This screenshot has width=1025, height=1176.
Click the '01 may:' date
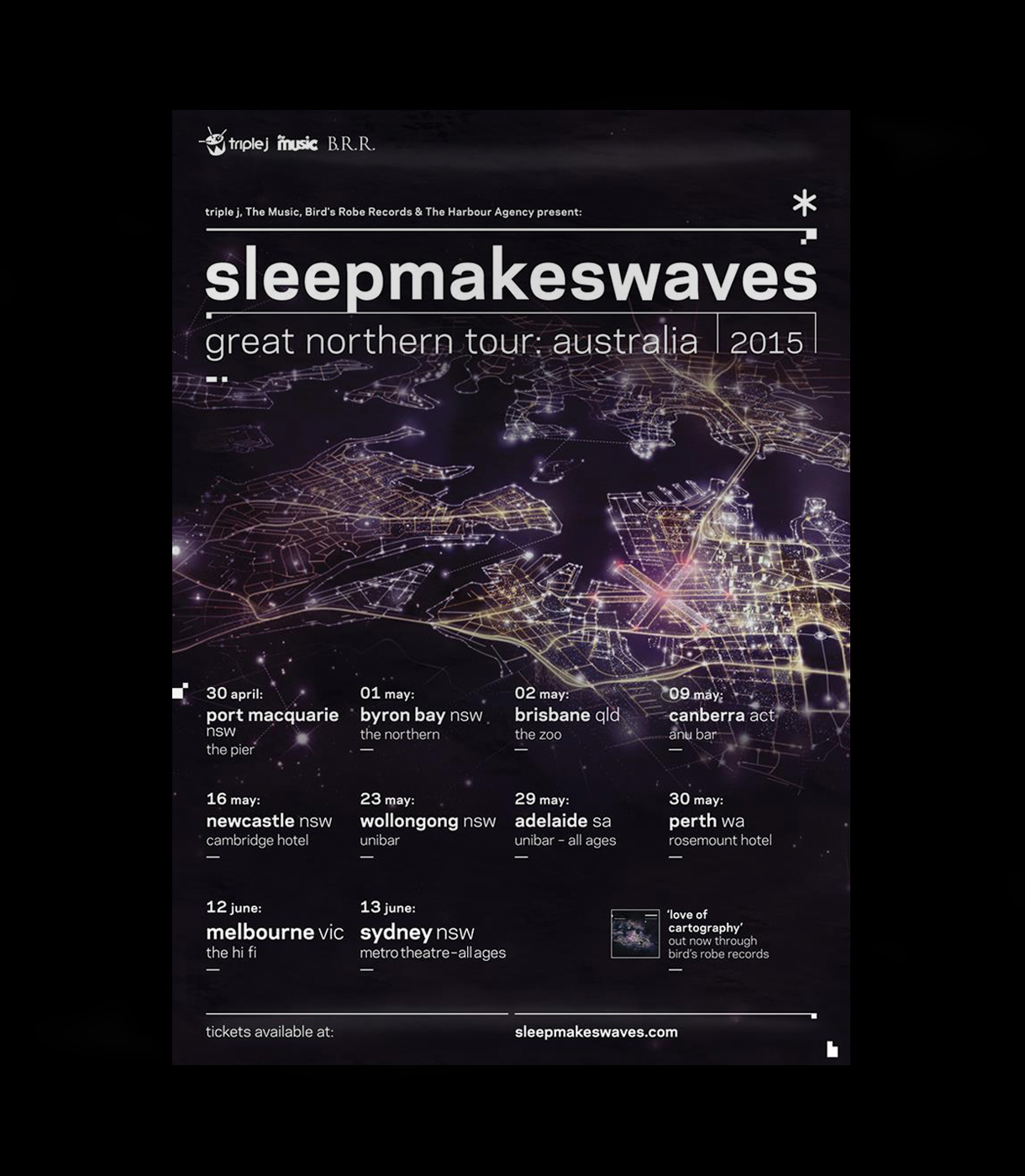click(x=387, y=694)
